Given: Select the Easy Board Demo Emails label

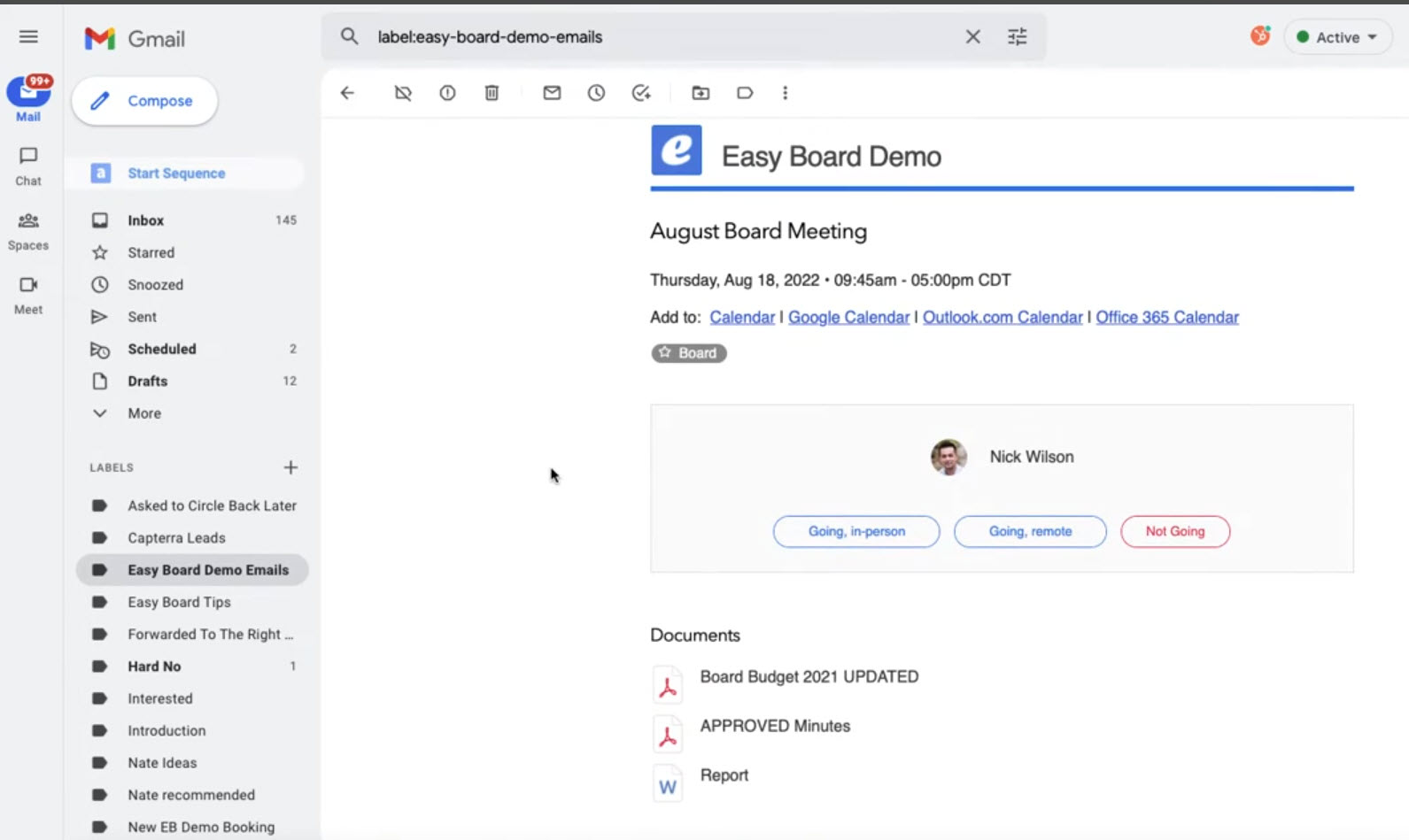Looking at the screenshot, I should pyautogui.click(x=192, y=570).
